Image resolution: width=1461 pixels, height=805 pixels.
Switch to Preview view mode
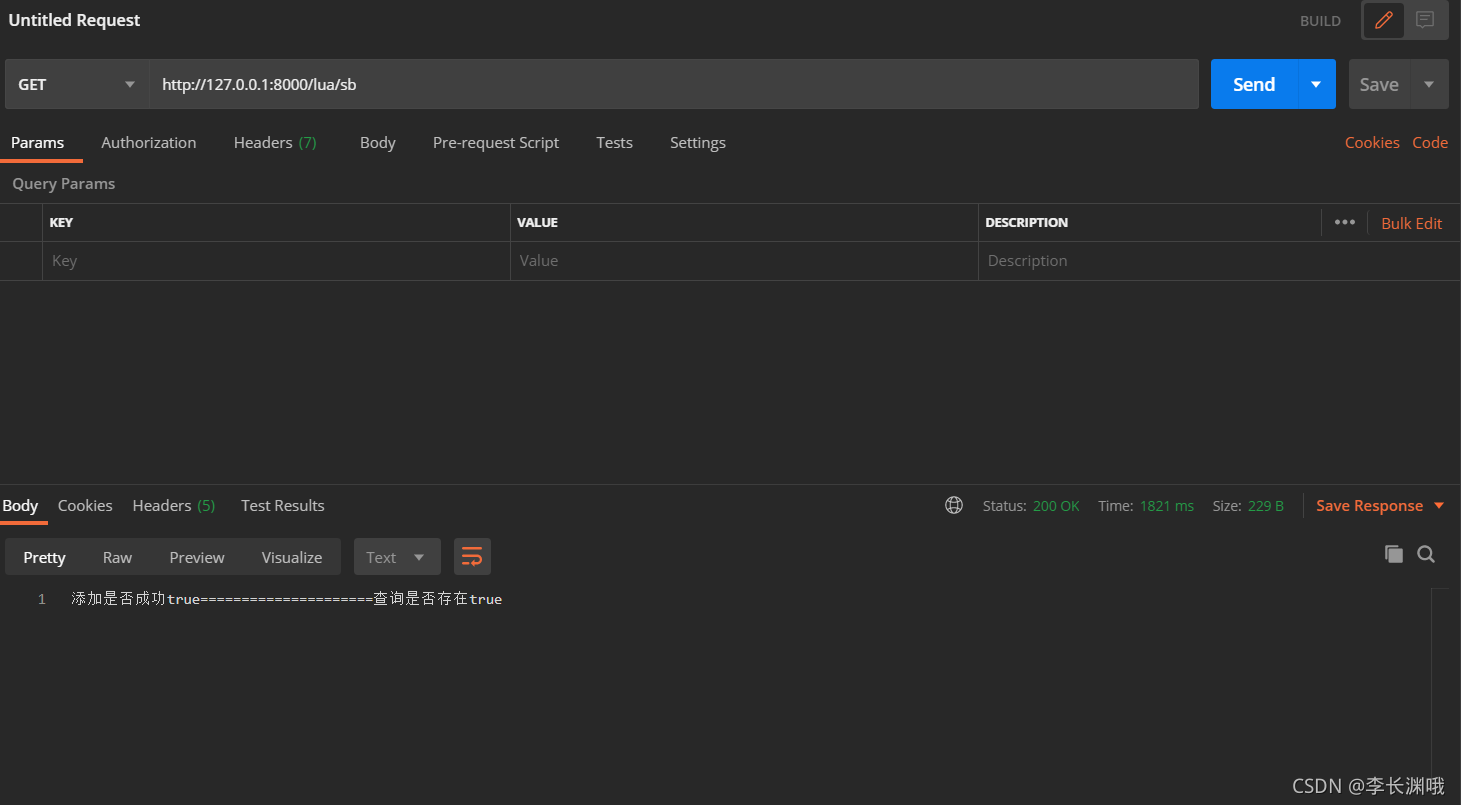pos(197,557)
